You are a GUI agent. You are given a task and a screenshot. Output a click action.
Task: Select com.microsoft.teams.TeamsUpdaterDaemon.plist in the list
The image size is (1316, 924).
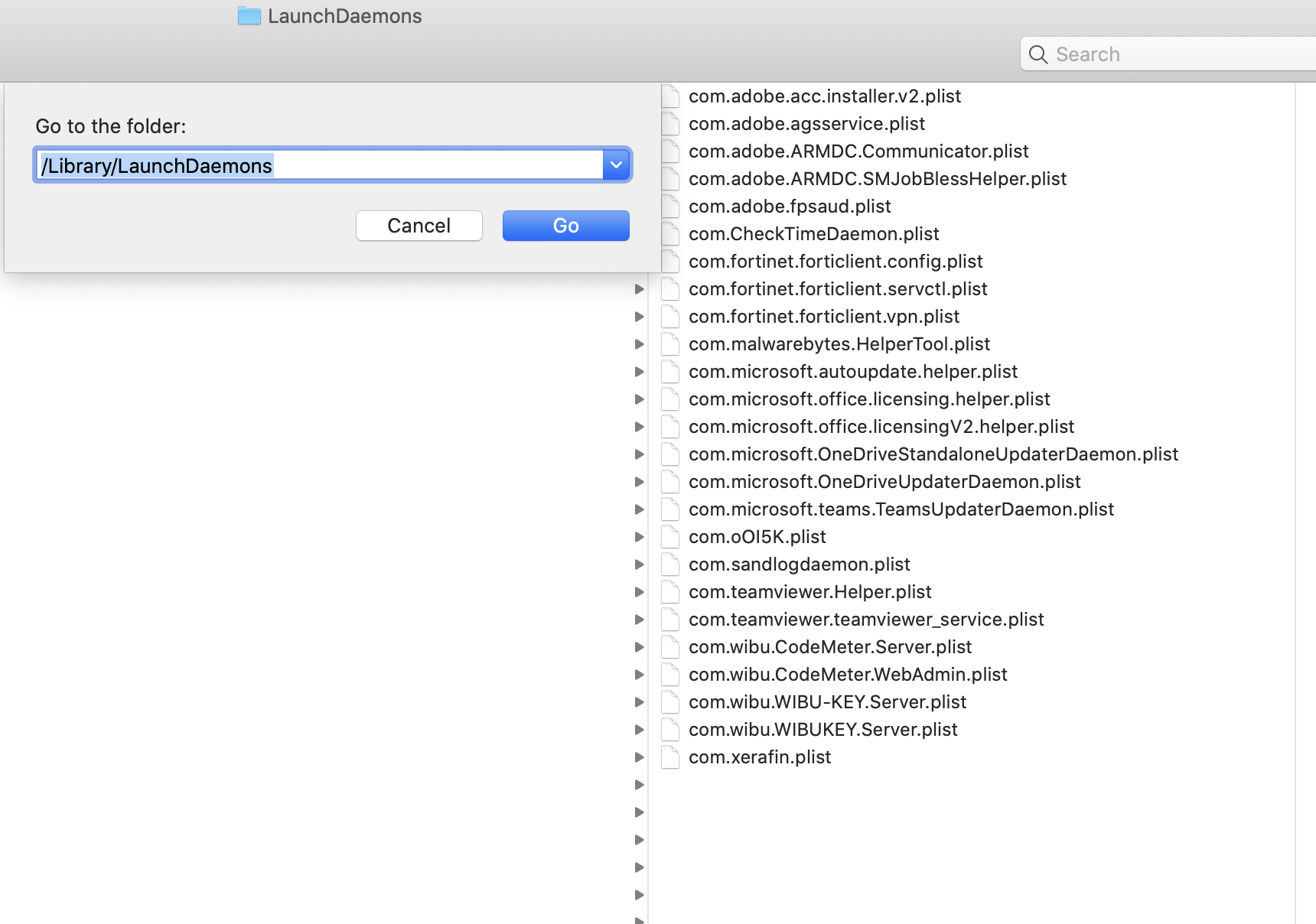click(x=901, y=509)
